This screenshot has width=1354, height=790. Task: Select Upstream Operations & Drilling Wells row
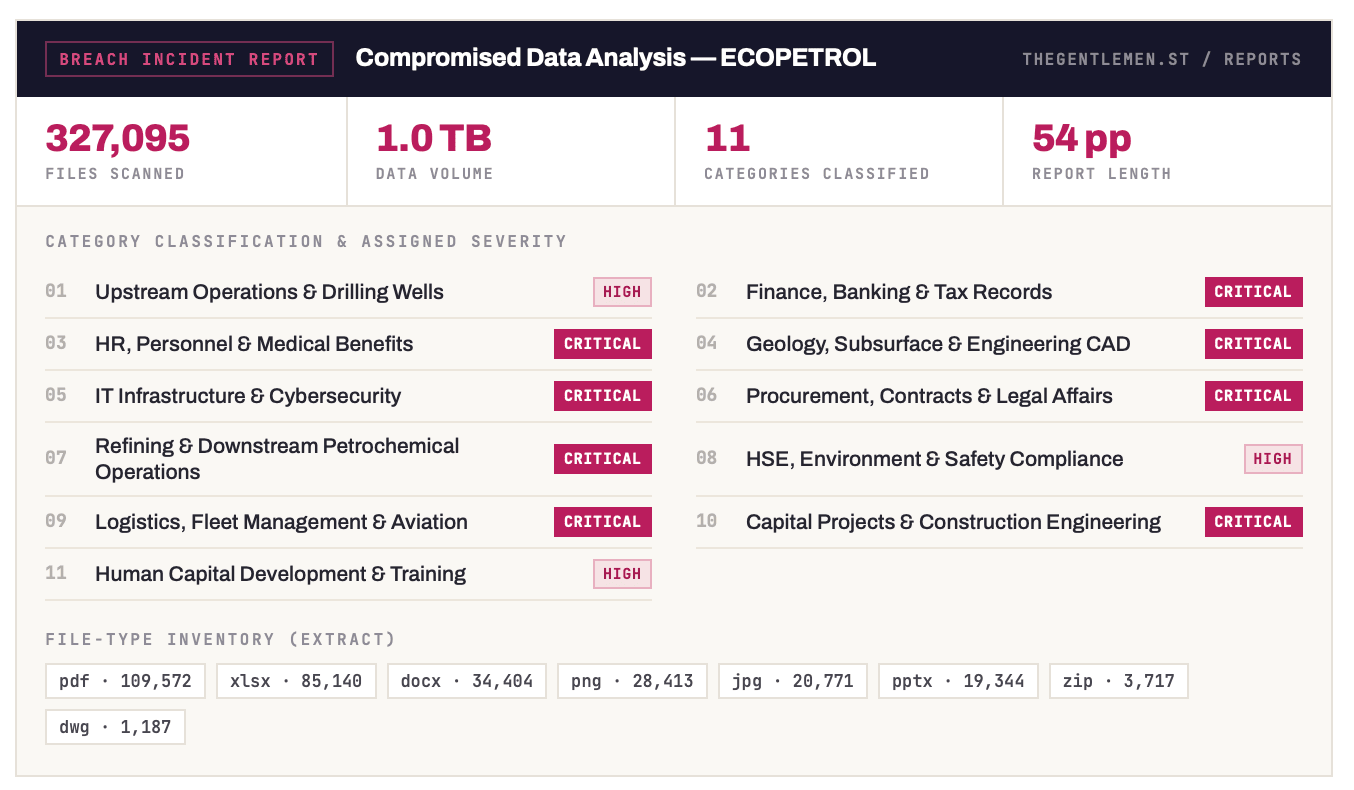[x=349, y=292]
